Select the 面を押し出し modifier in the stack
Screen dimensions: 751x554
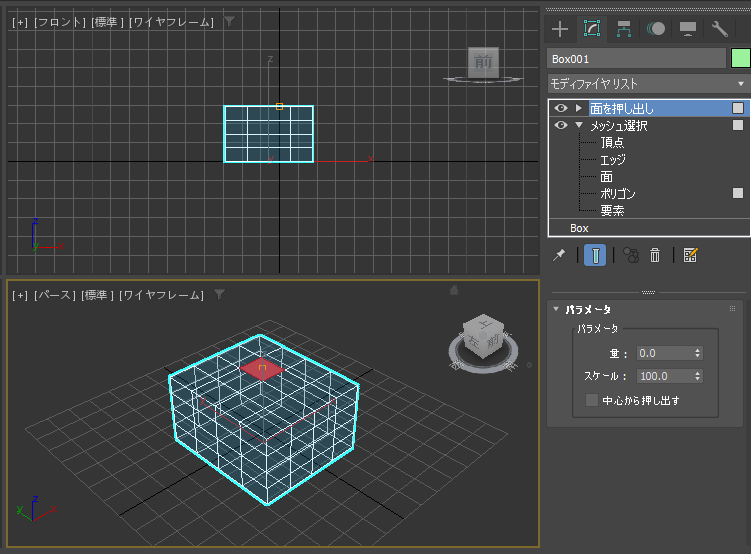click(x=622, y=109)
